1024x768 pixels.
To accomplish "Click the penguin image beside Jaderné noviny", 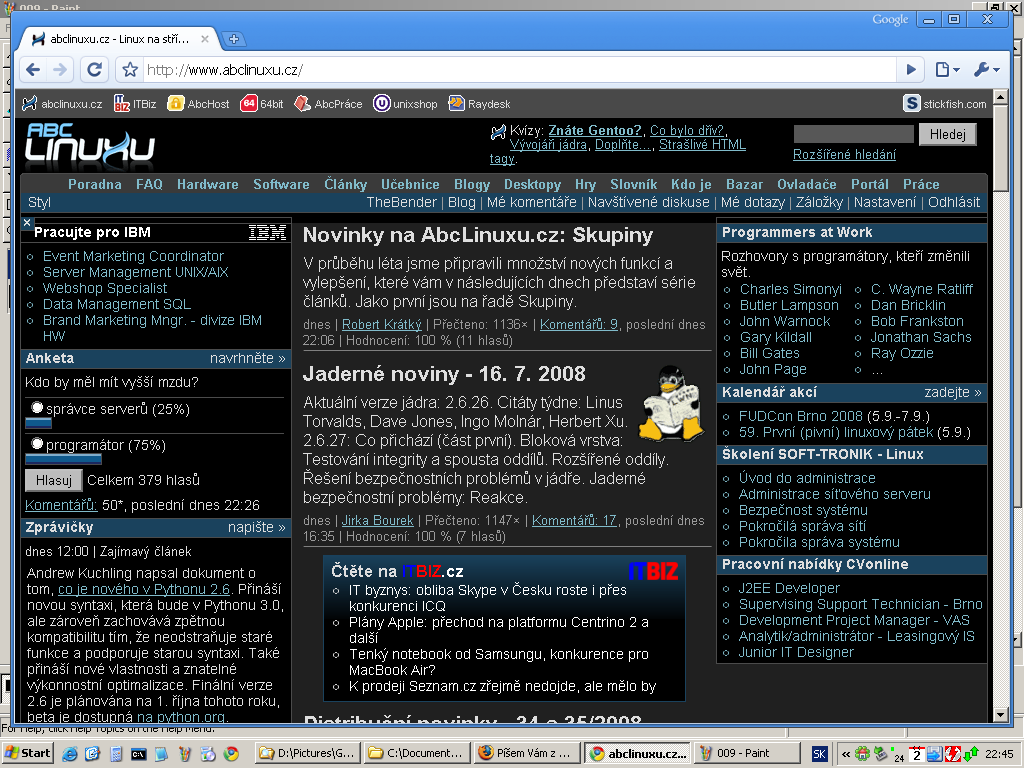I will 671,403.
